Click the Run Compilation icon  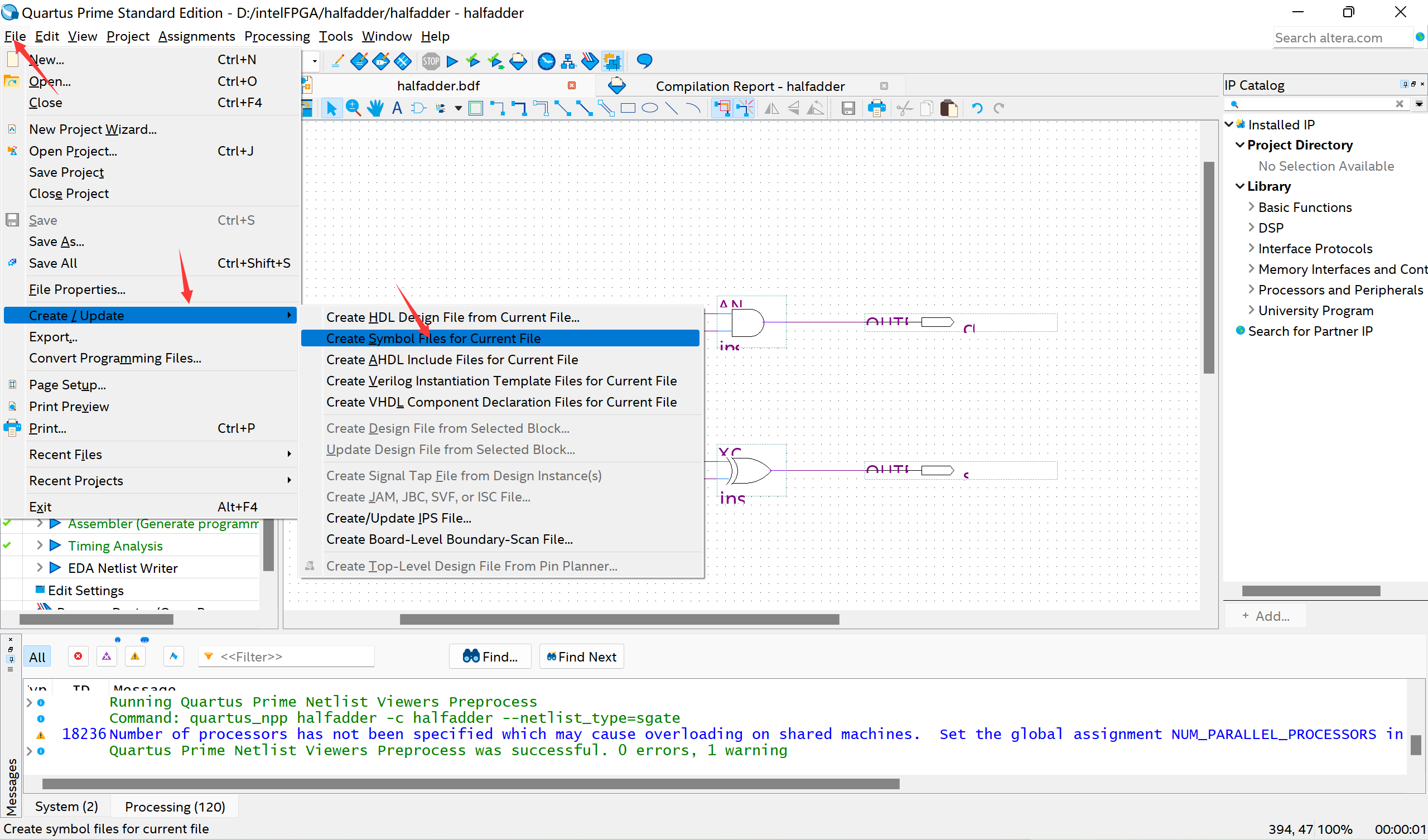(453, 62)
